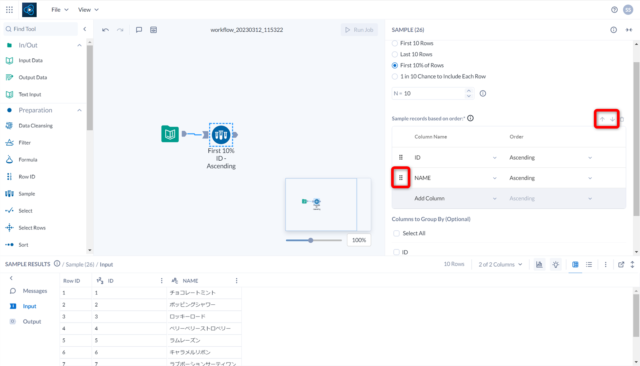Open ID column header options menu
Screen dimensions: 640x366
[162, 281]
